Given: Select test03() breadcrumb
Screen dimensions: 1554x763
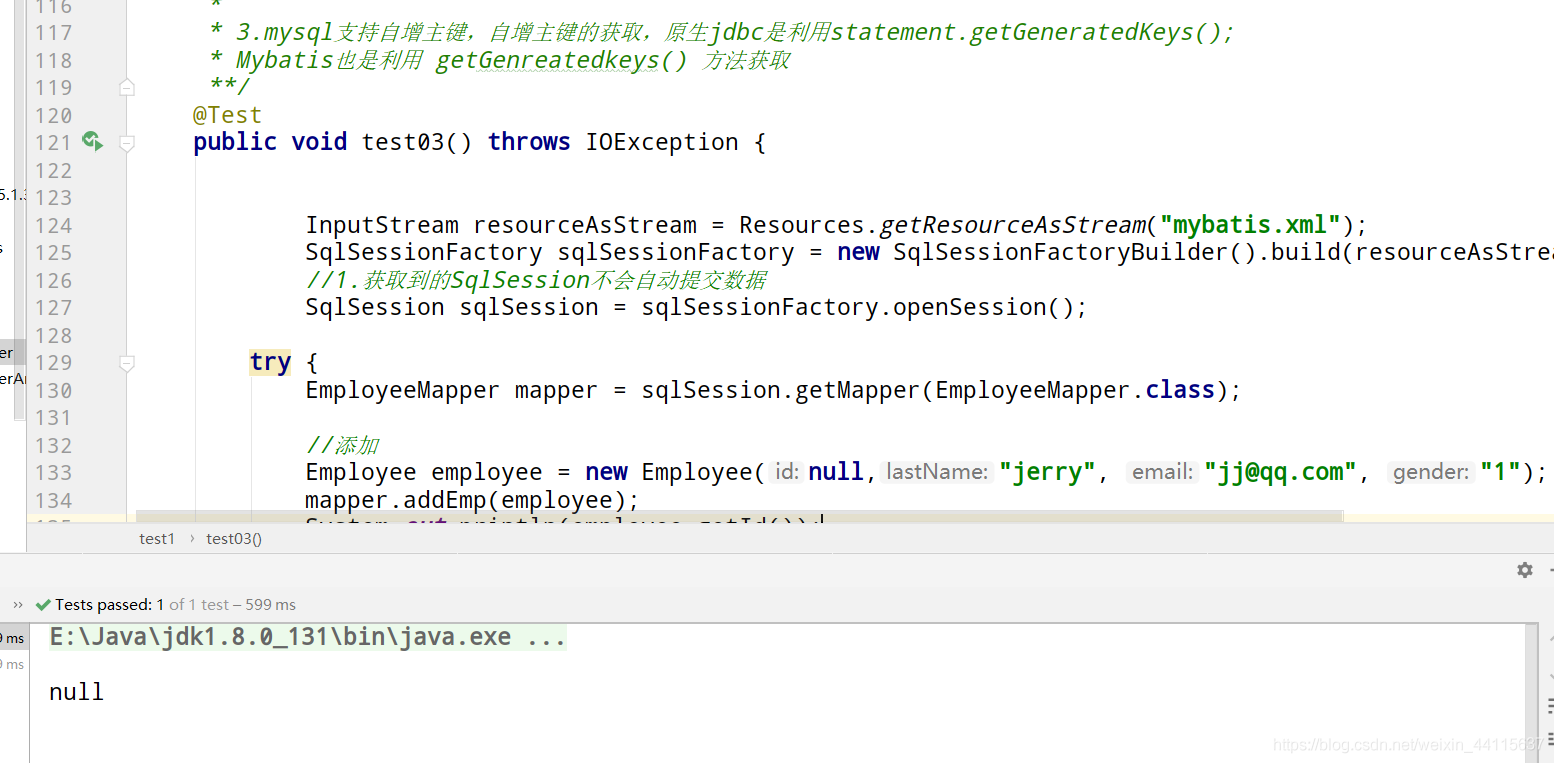Looking at the screenshot, I should (234, 539).
